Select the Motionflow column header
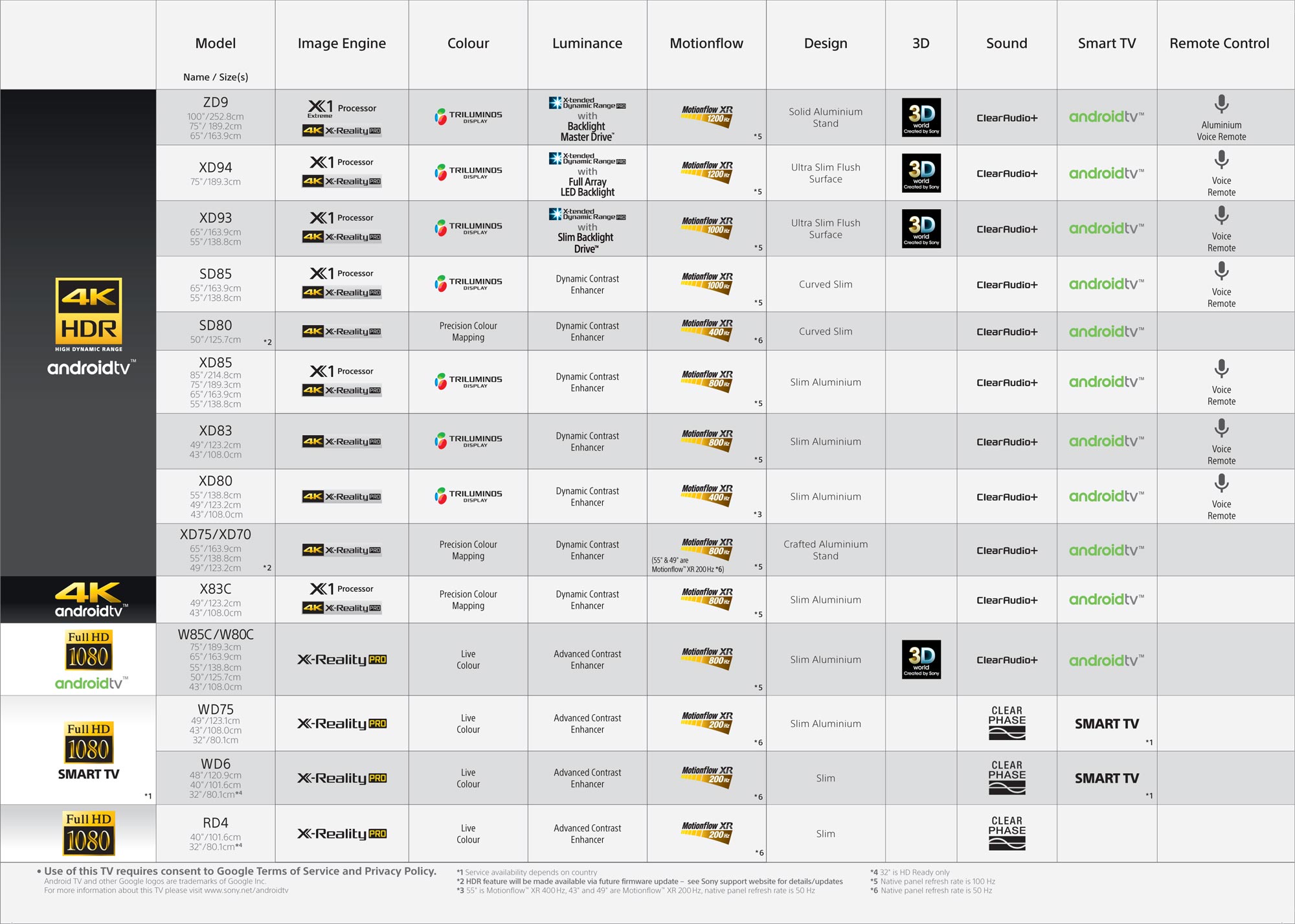1295x924 pixels. pyautogui.click(x=707, y=43)
